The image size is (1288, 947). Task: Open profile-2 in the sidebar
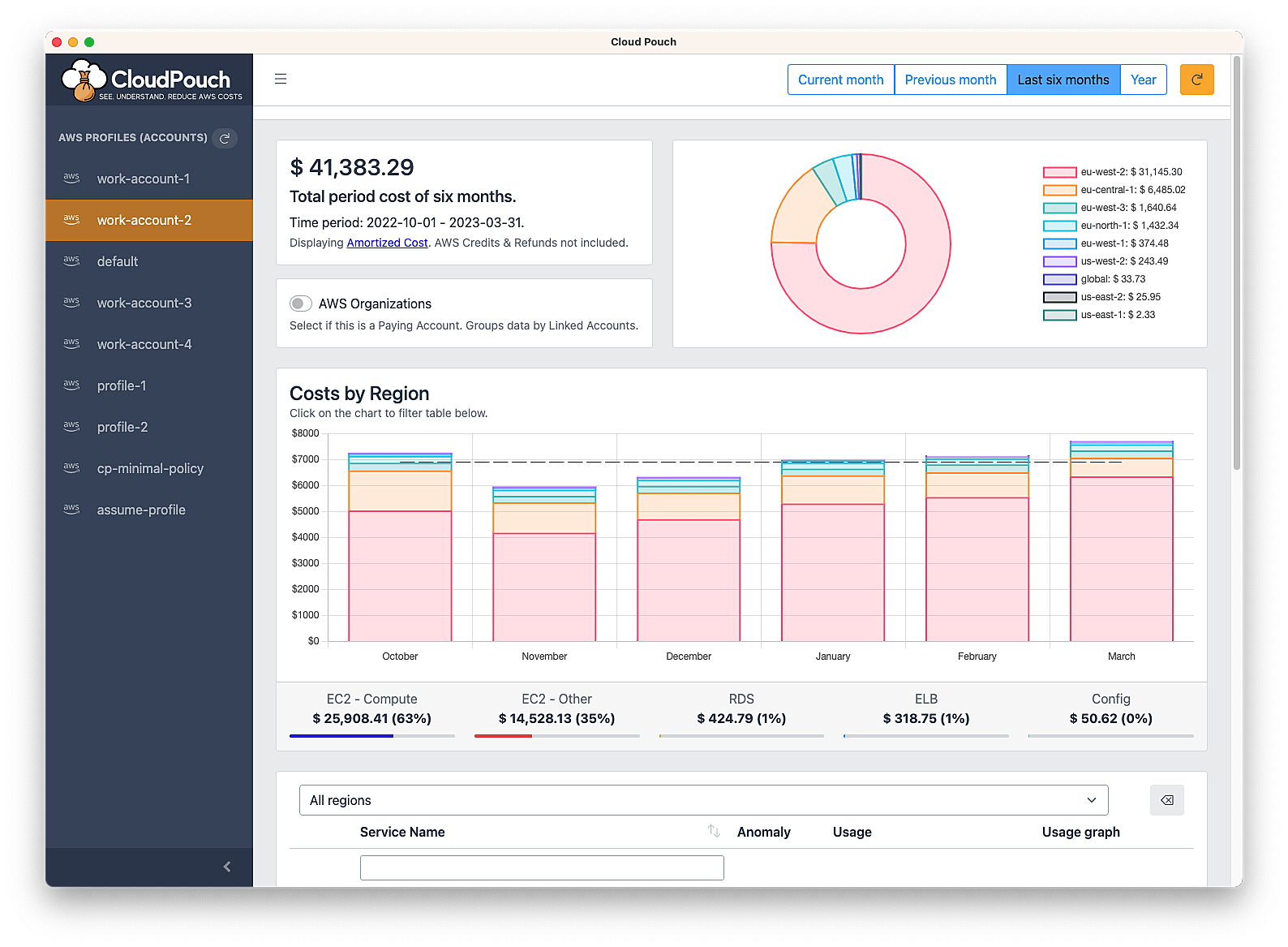(x=149, y=427)
